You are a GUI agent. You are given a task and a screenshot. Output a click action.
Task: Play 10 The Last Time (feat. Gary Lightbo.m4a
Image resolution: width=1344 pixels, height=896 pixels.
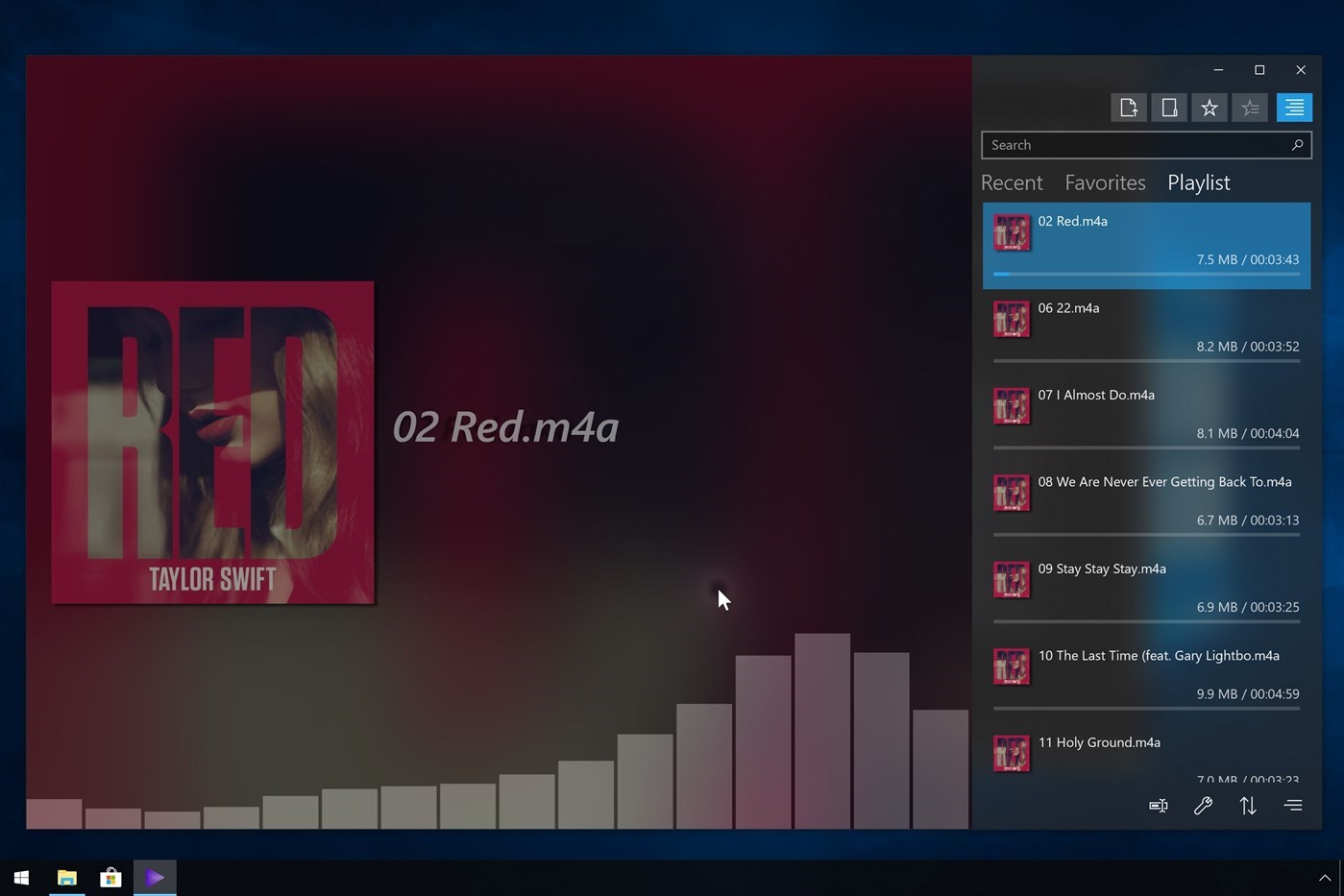(x=1146, y=680)
